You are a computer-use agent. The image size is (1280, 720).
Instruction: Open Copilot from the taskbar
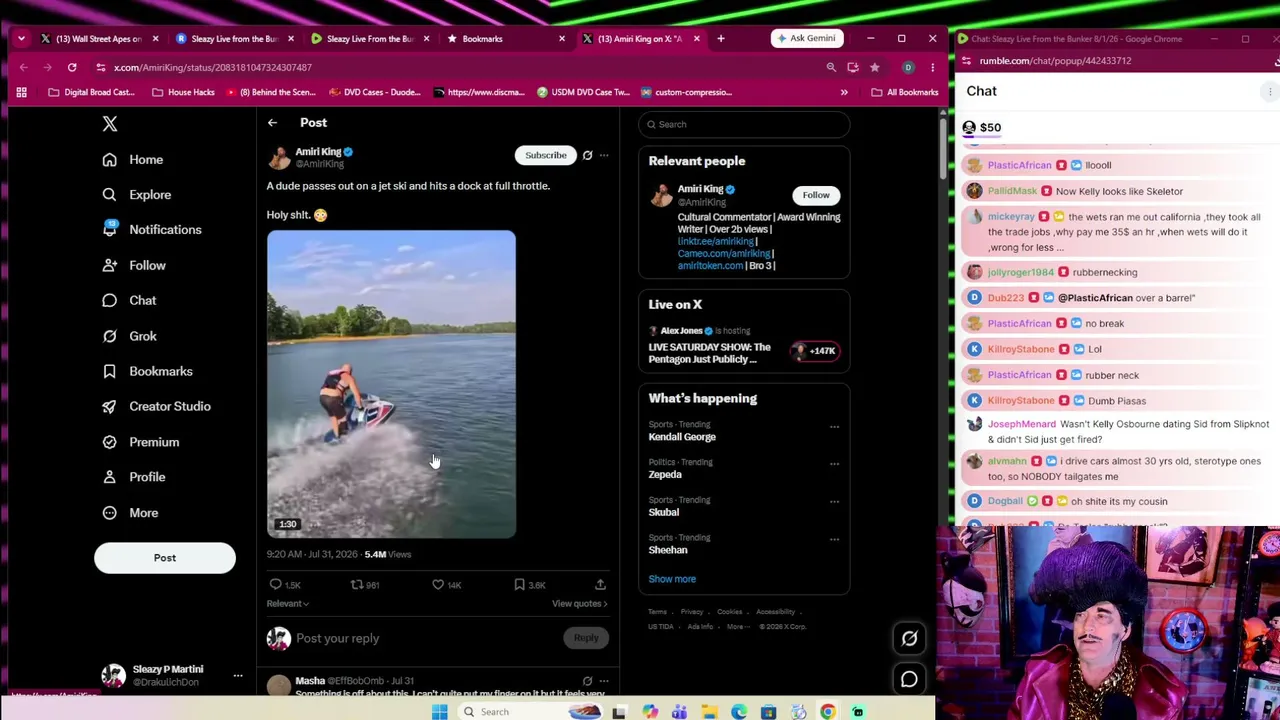pyautogui.click(x=650, y=712)
